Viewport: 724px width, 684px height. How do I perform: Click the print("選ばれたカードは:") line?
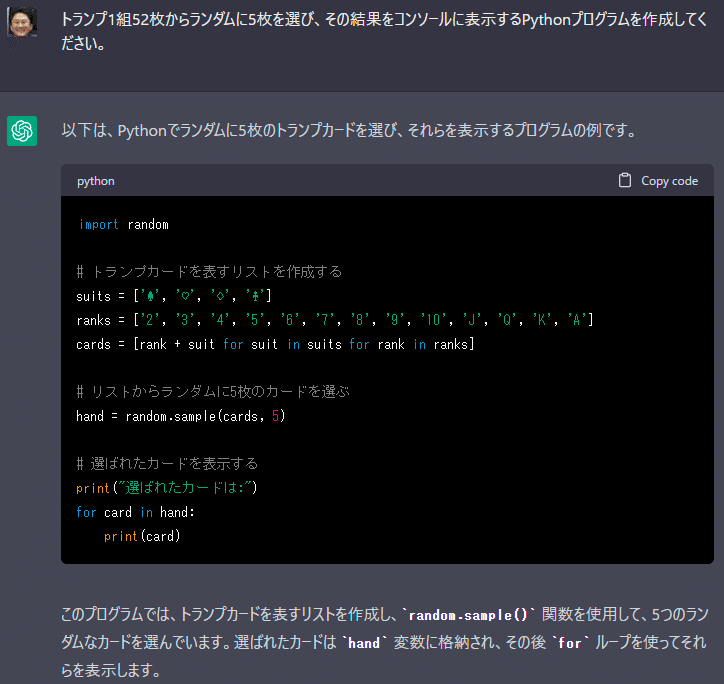point(167,488)
